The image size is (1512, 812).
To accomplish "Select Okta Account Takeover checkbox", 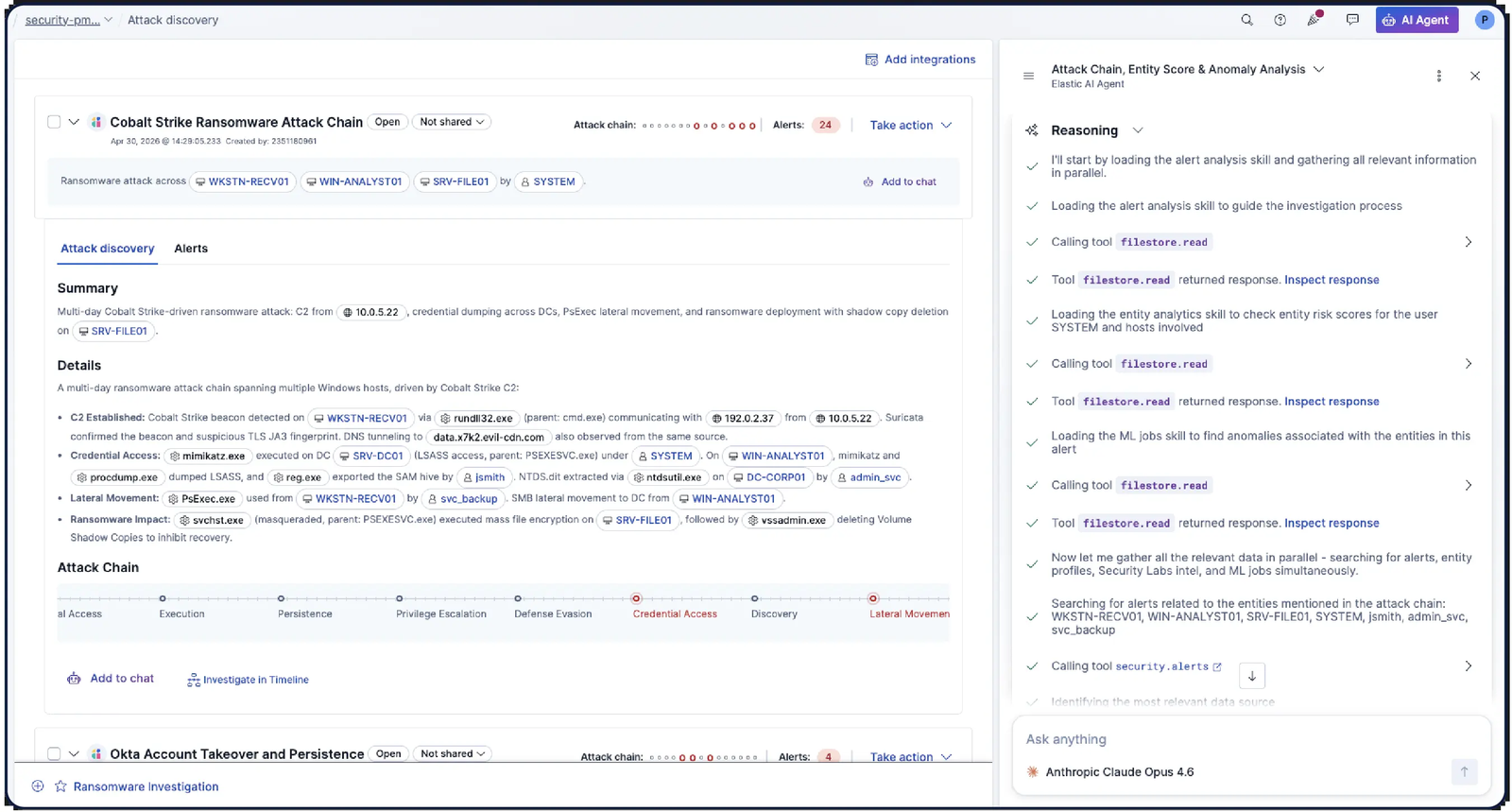I will 54,753.
